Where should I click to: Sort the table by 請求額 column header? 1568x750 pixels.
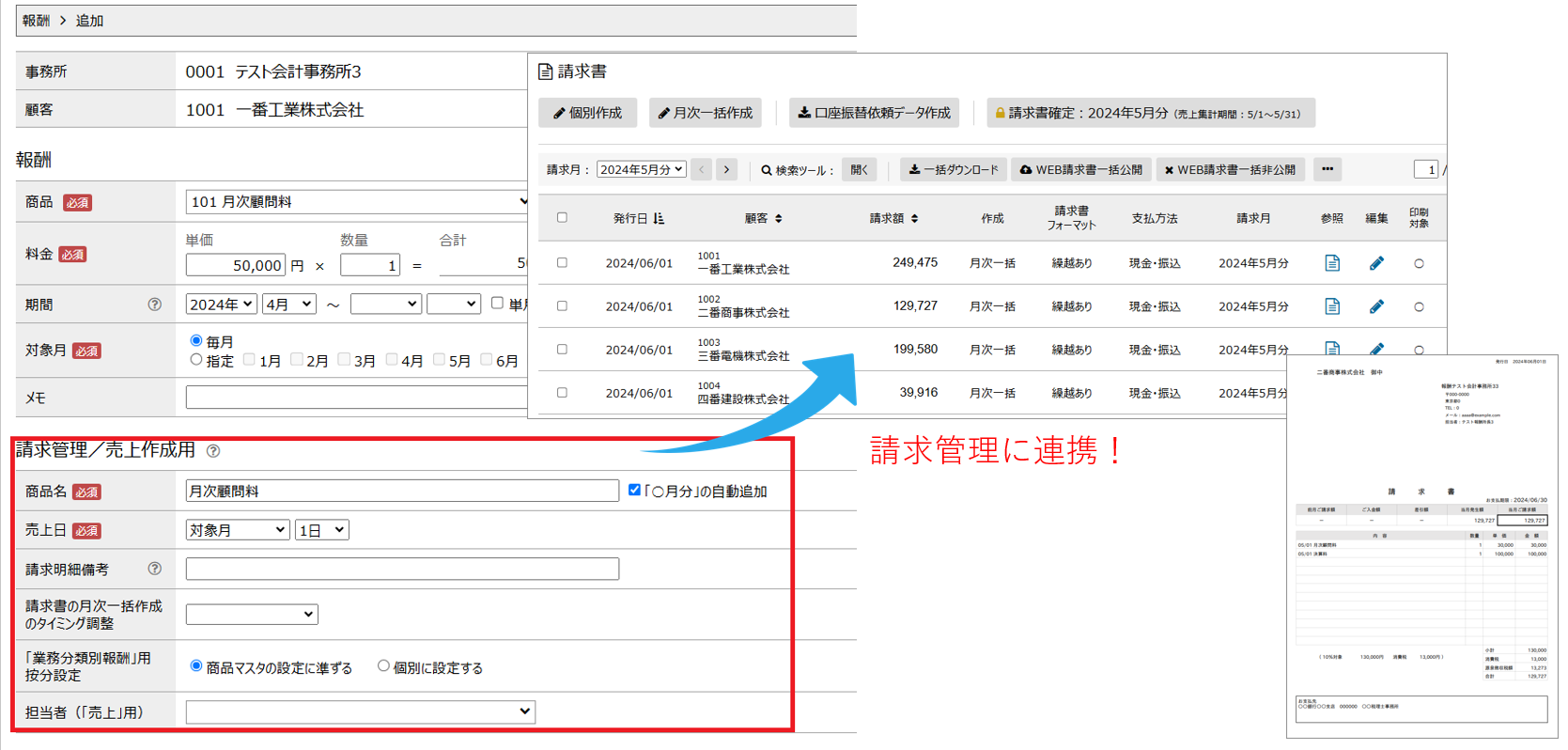[x=893, y=219]
